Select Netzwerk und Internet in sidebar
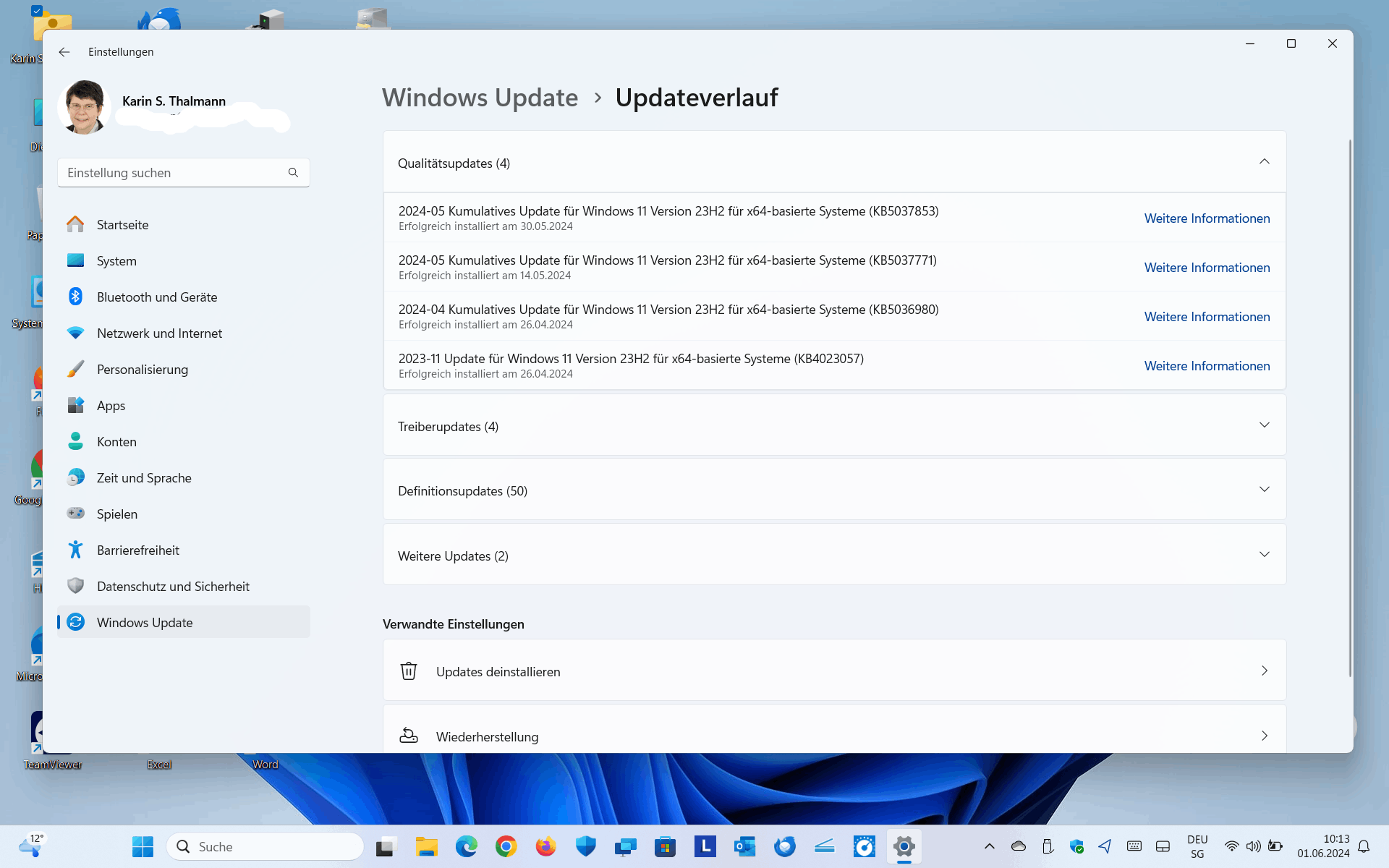The height and width of the screenshot is (868, 1389). pyautogui.click(x=159, y=333)
